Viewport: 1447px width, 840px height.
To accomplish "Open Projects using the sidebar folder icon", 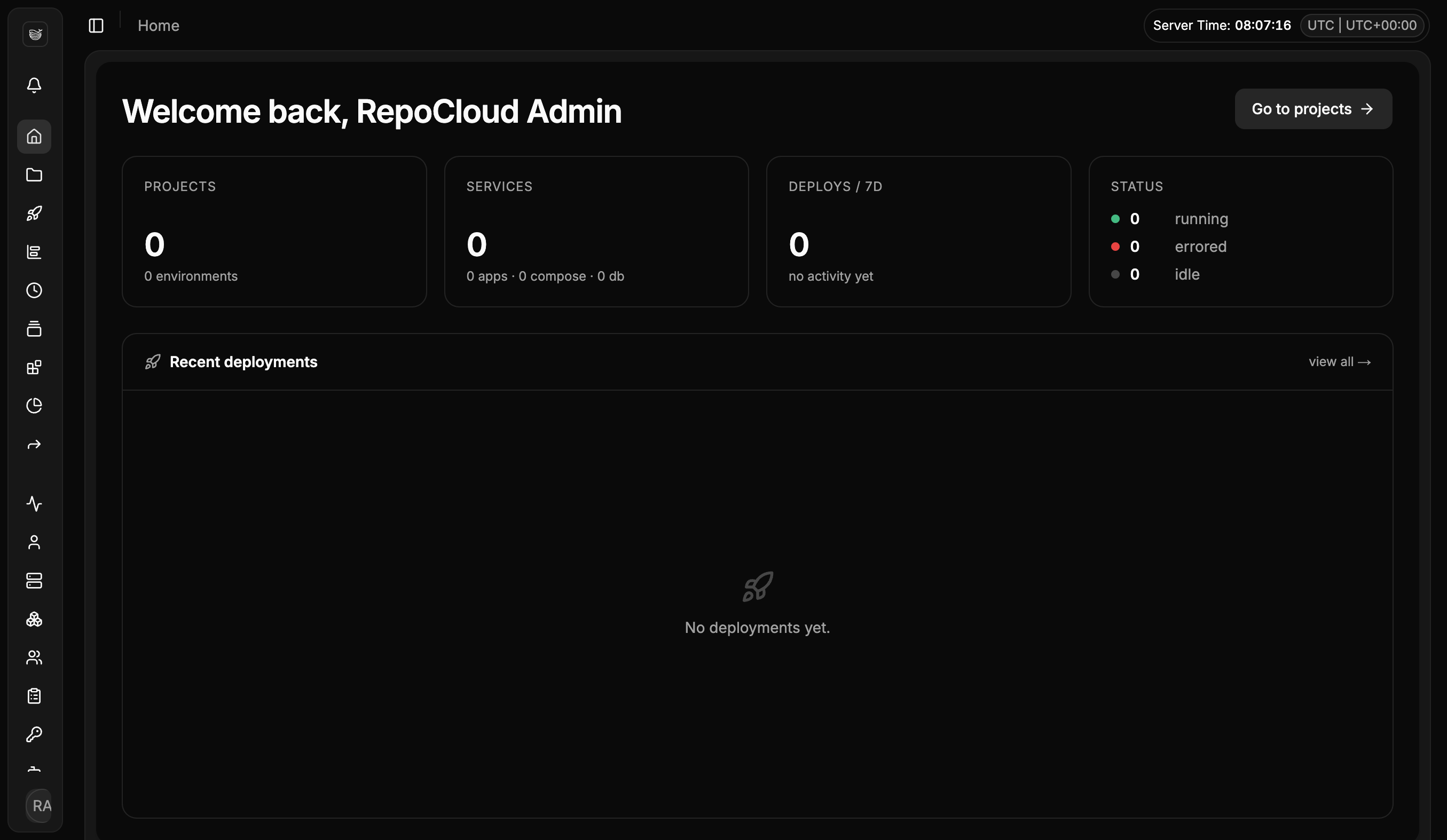I will (34, 175).
